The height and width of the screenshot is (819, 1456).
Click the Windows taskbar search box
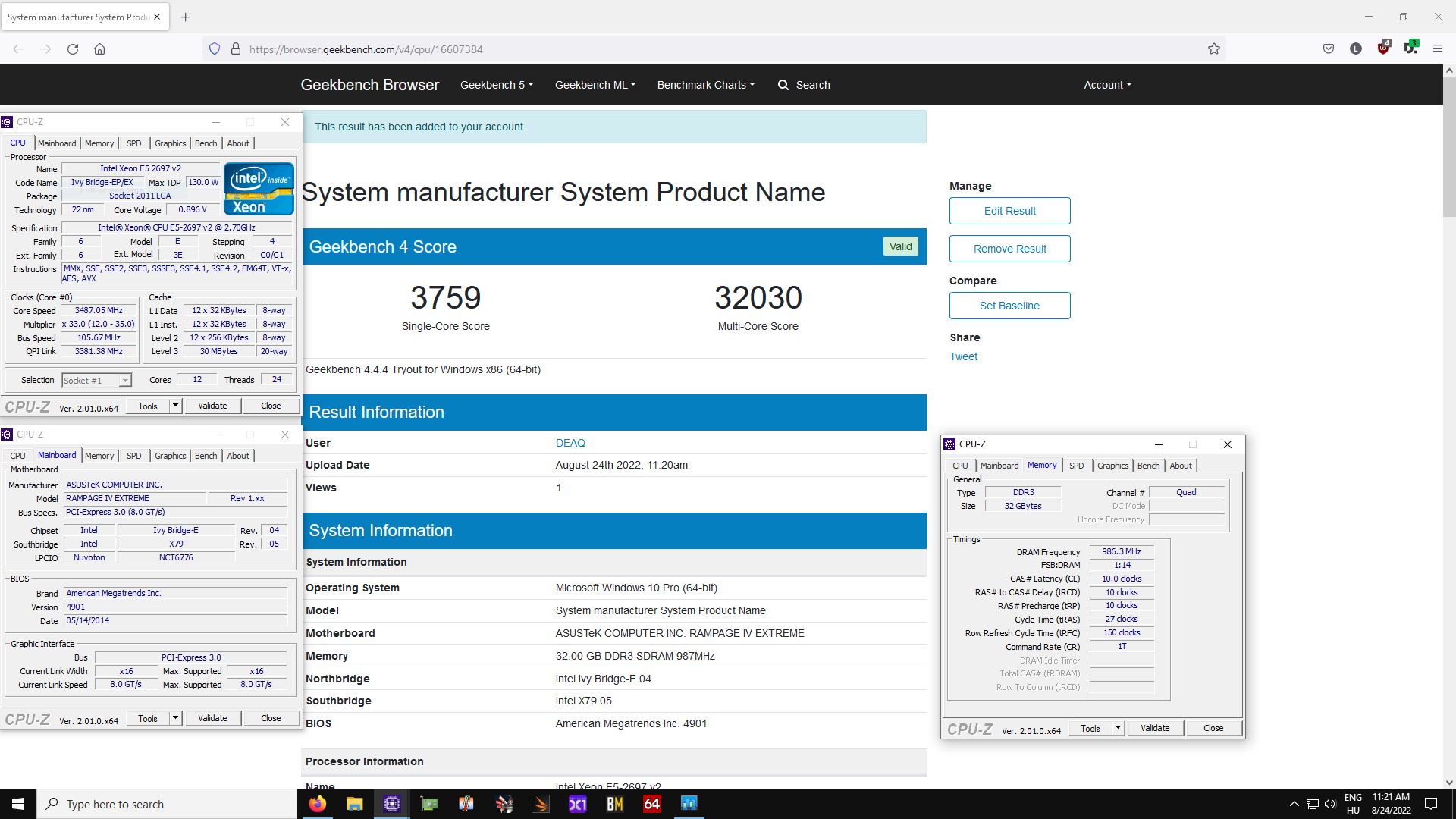167,804
